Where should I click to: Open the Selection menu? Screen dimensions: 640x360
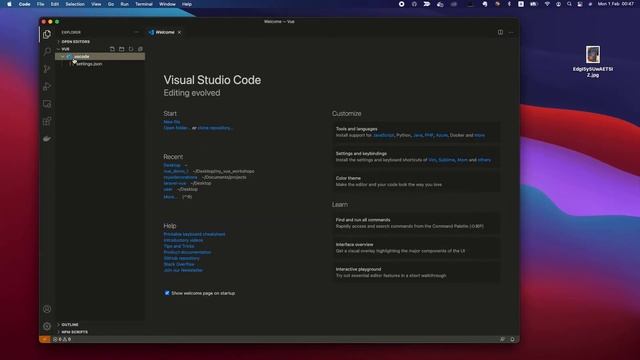pyautogui.click(x=75, y=4)
